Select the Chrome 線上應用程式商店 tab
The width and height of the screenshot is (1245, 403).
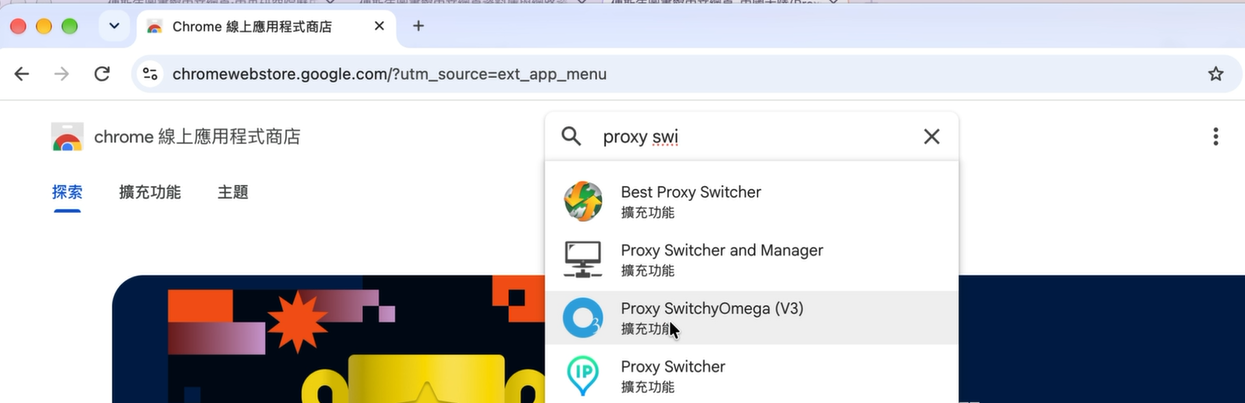[266, 26]
